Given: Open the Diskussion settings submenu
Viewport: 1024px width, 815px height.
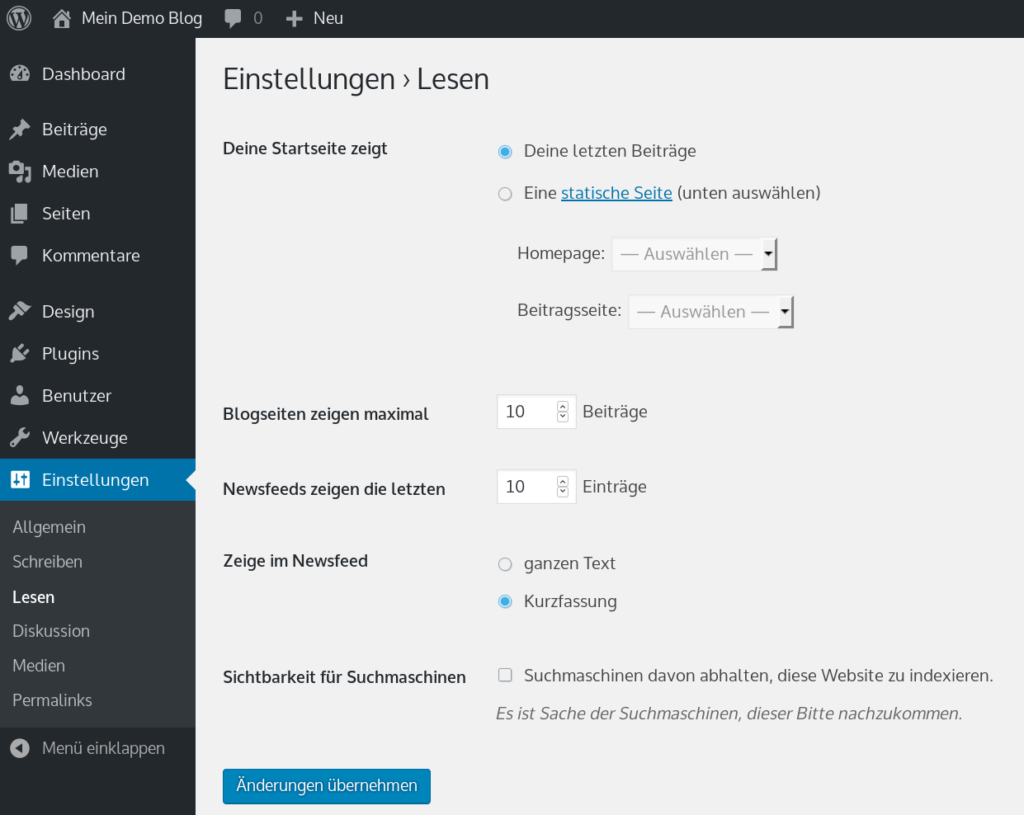Looking at the screenshot, I should (51, 631).
